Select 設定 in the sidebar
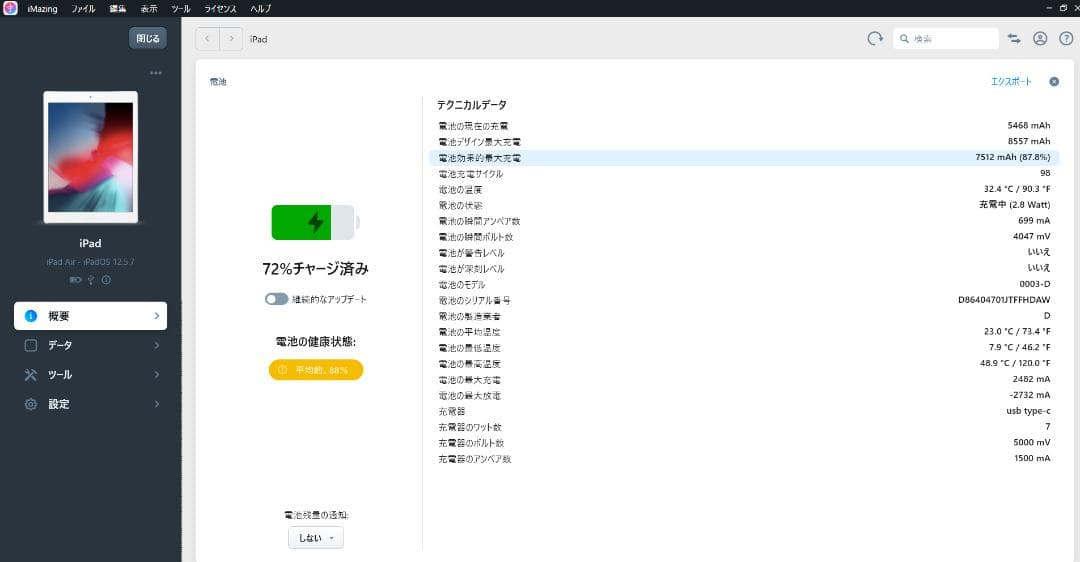The image size is (1080, 562). 90,404
